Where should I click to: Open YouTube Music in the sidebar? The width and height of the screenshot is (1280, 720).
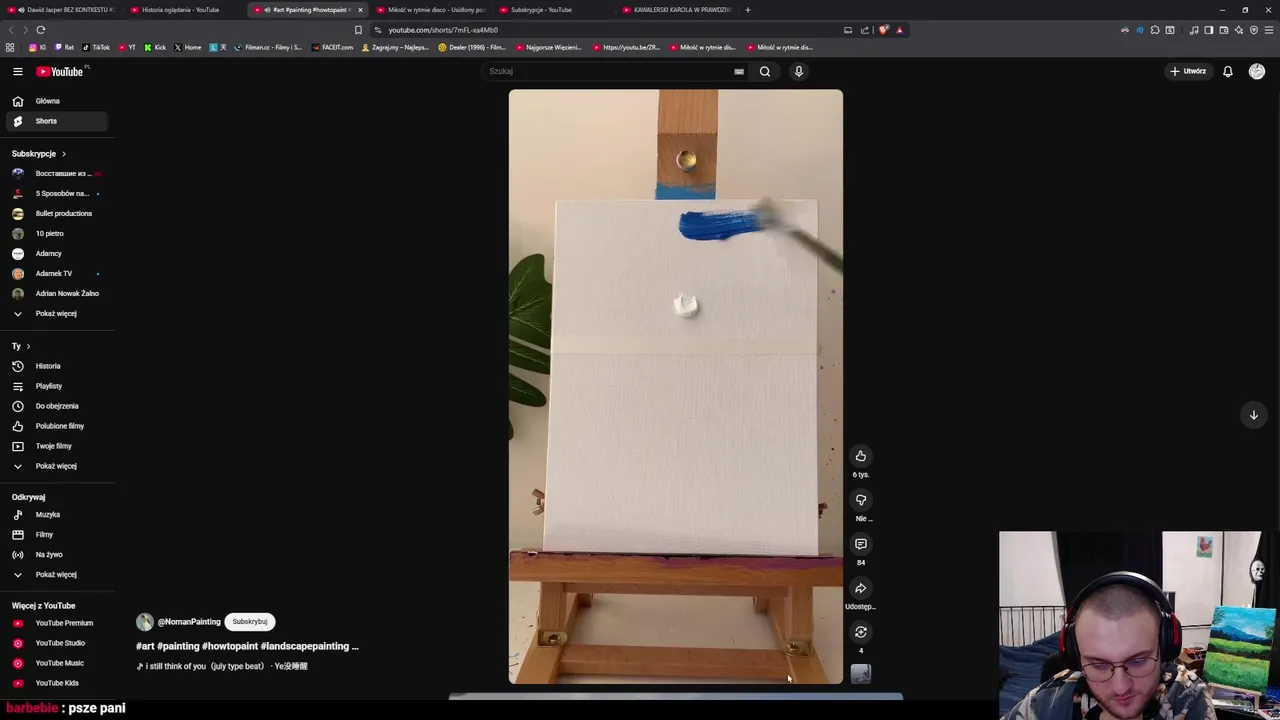click(56, 663)
